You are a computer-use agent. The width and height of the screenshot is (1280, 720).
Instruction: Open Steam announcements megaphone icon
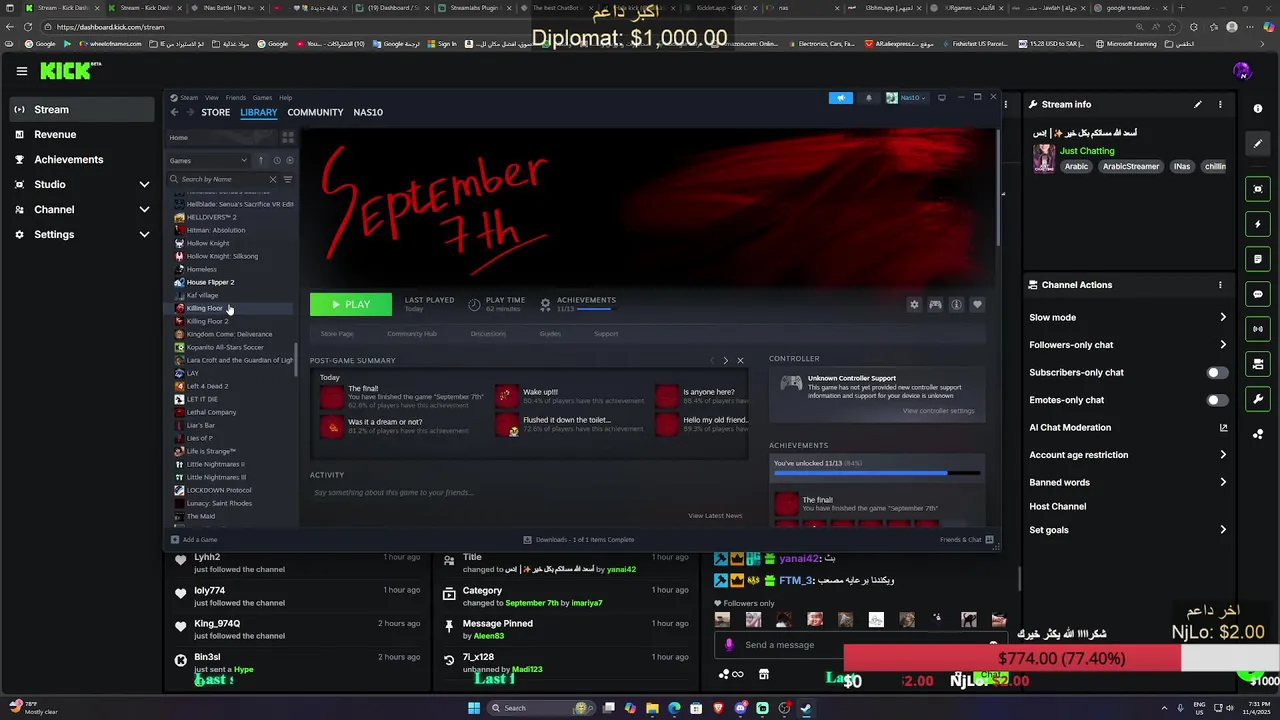coord(841,98)
